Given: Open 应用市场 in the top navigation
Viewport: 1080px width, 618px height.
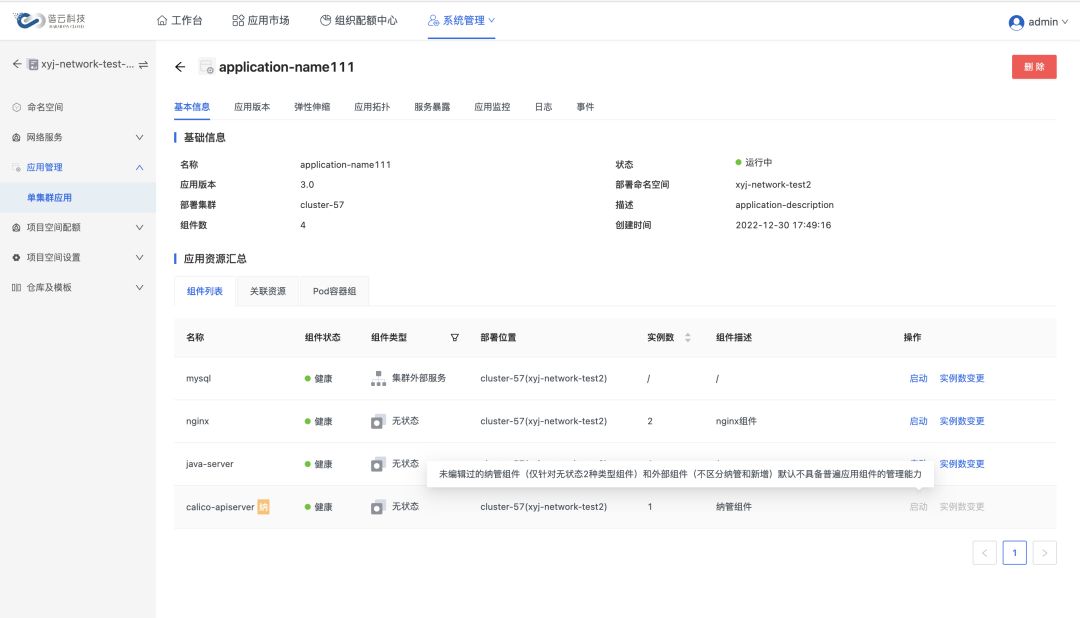Looking at the screenshot, I should (260, 20).
